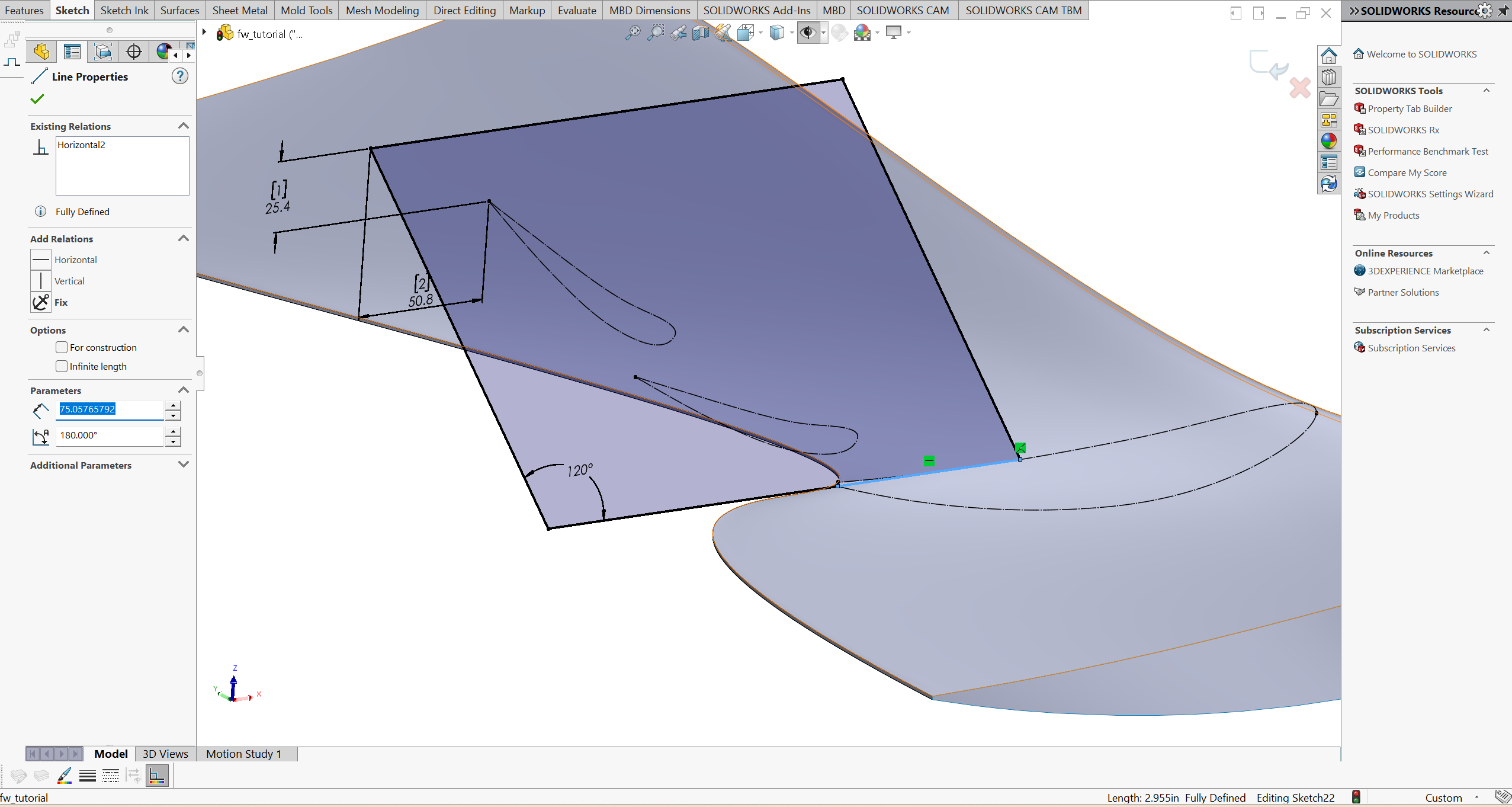Open the PropertyManager tab icon
The width and height of the screenshot is (1512, 807).
point(72,52)
